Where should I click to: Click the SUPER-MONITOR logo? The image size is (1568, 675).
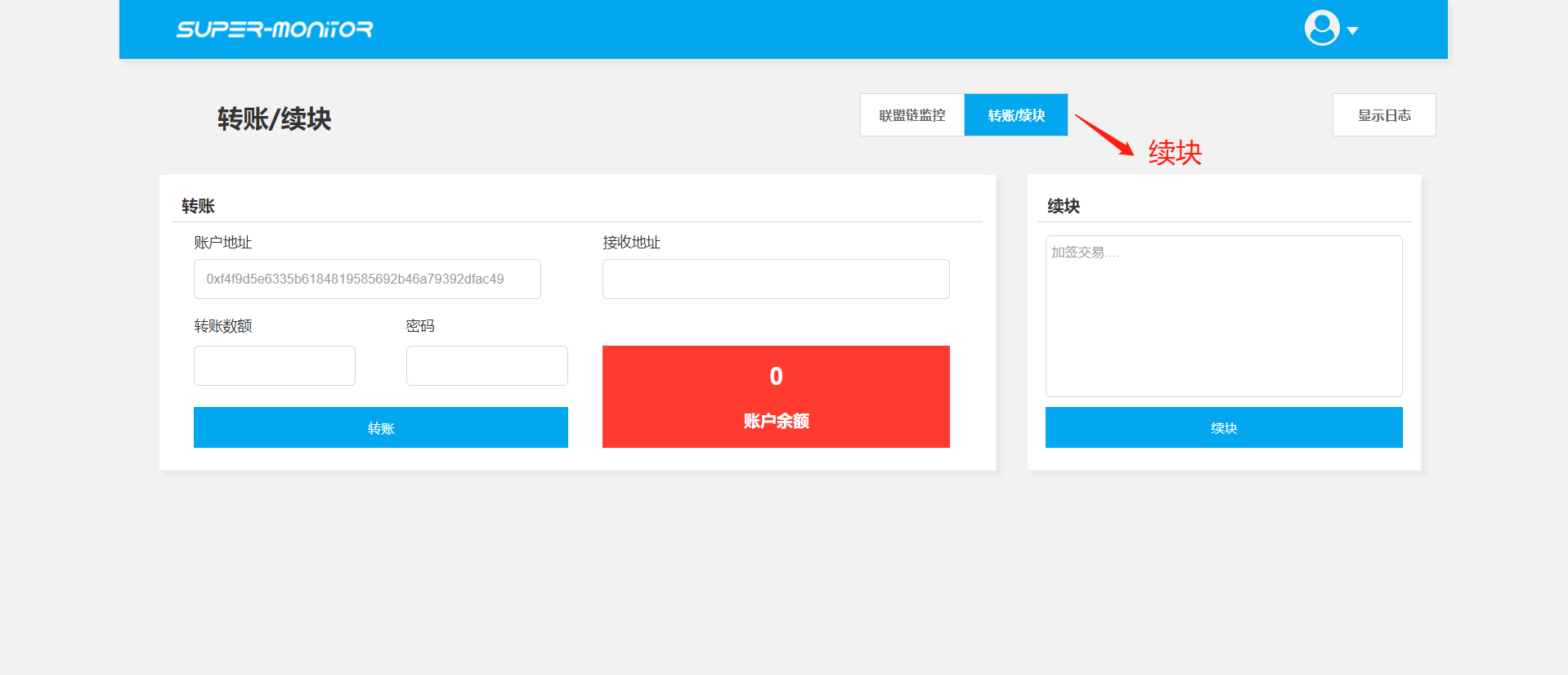275,29
